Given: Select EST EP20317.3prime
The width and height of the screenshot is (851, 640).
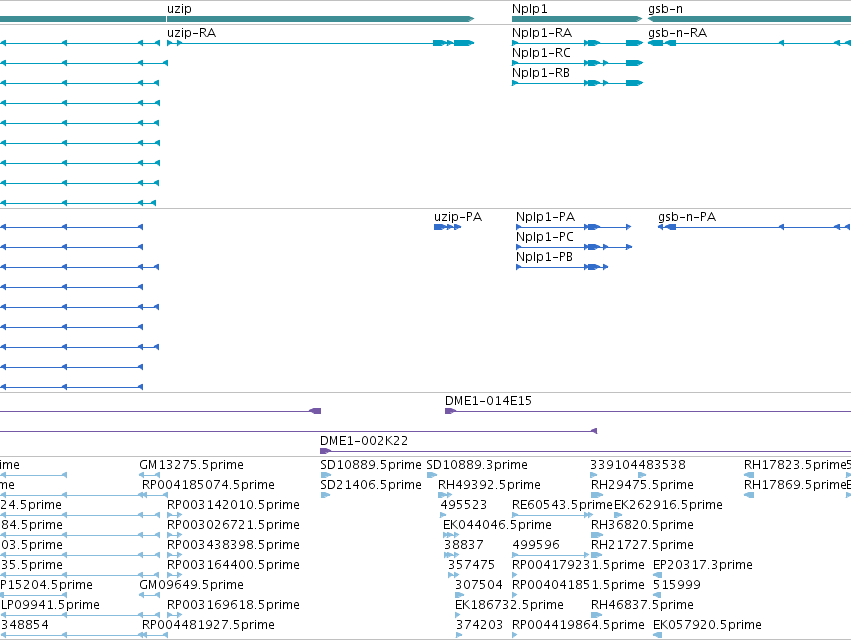Looking at the screenshot, I should pos(703,565).
